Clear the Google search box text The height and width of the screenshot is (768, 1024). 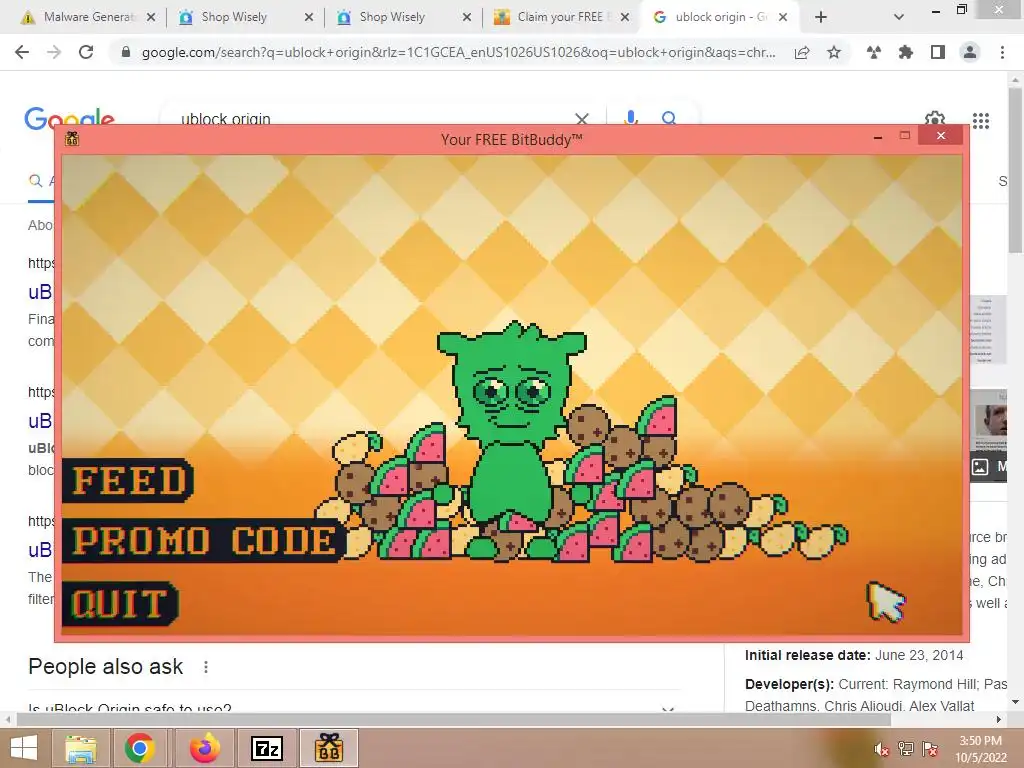click(x=581, y=118)
